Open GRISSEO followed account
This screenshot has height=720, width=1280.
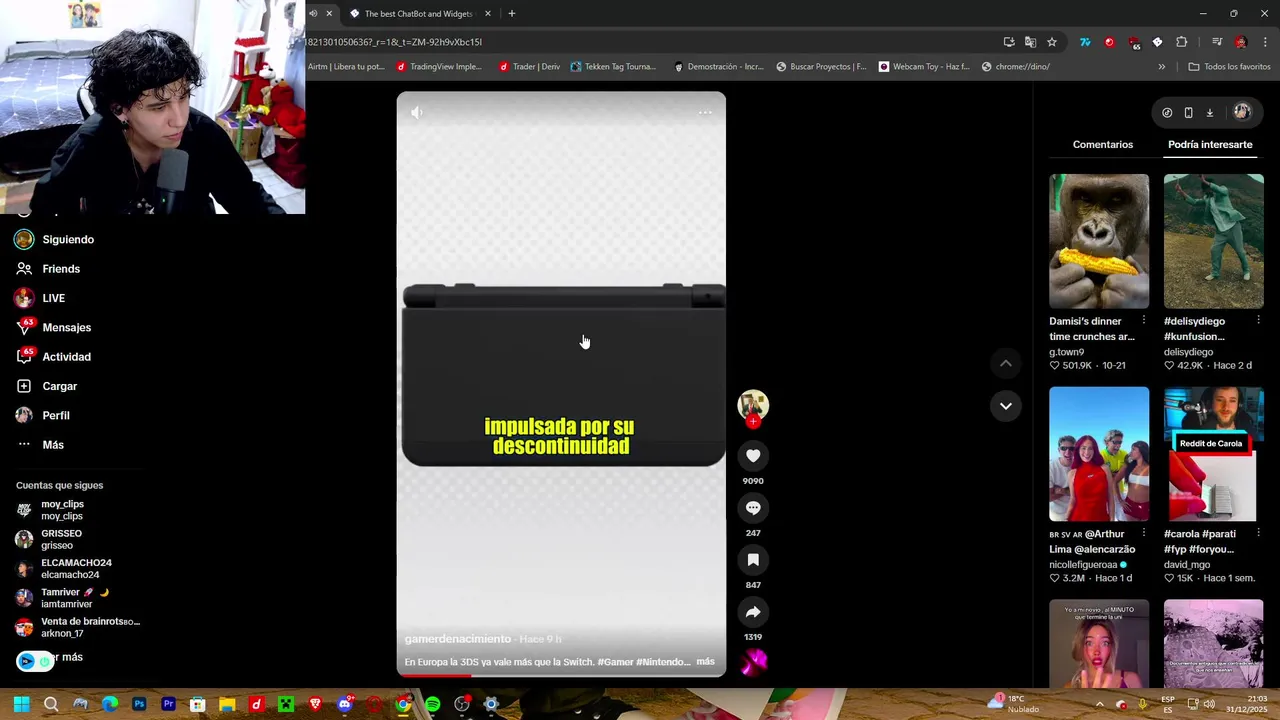click(x=61, y=539)
